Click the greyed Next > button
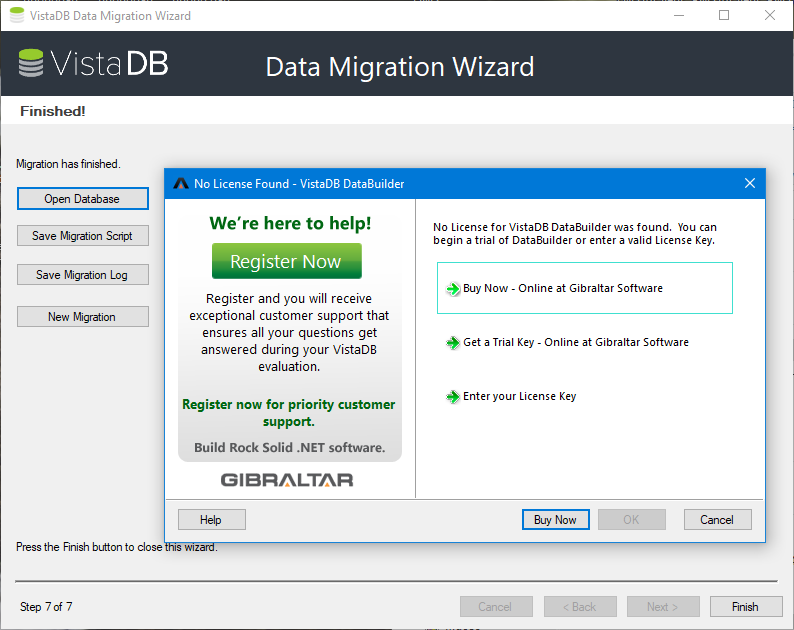Image resolution: width=794 pixels, height=630 pixels. [x=663, y=606]
